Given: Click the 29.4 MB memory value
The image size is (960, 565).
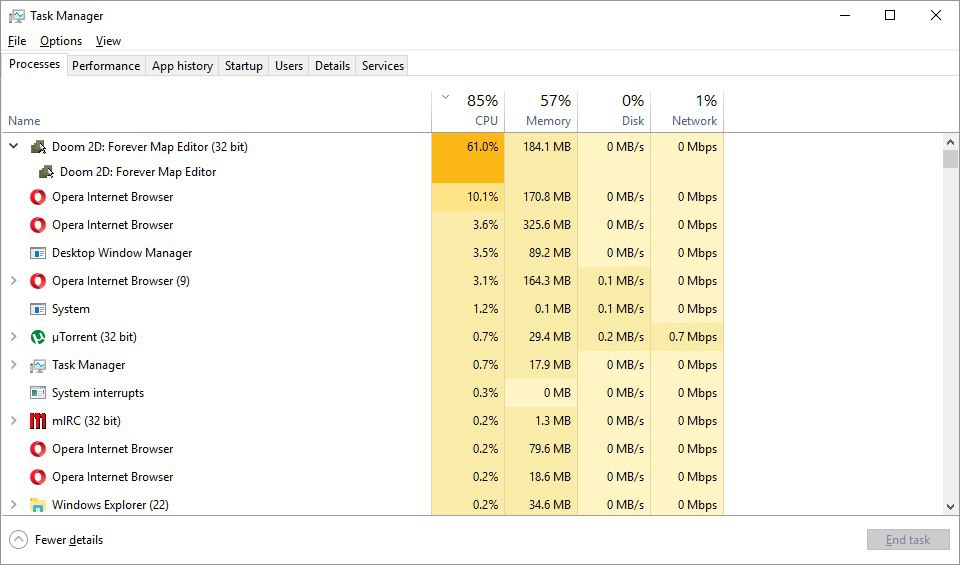Looking at the screenshot, I should (x=550, y=337).
